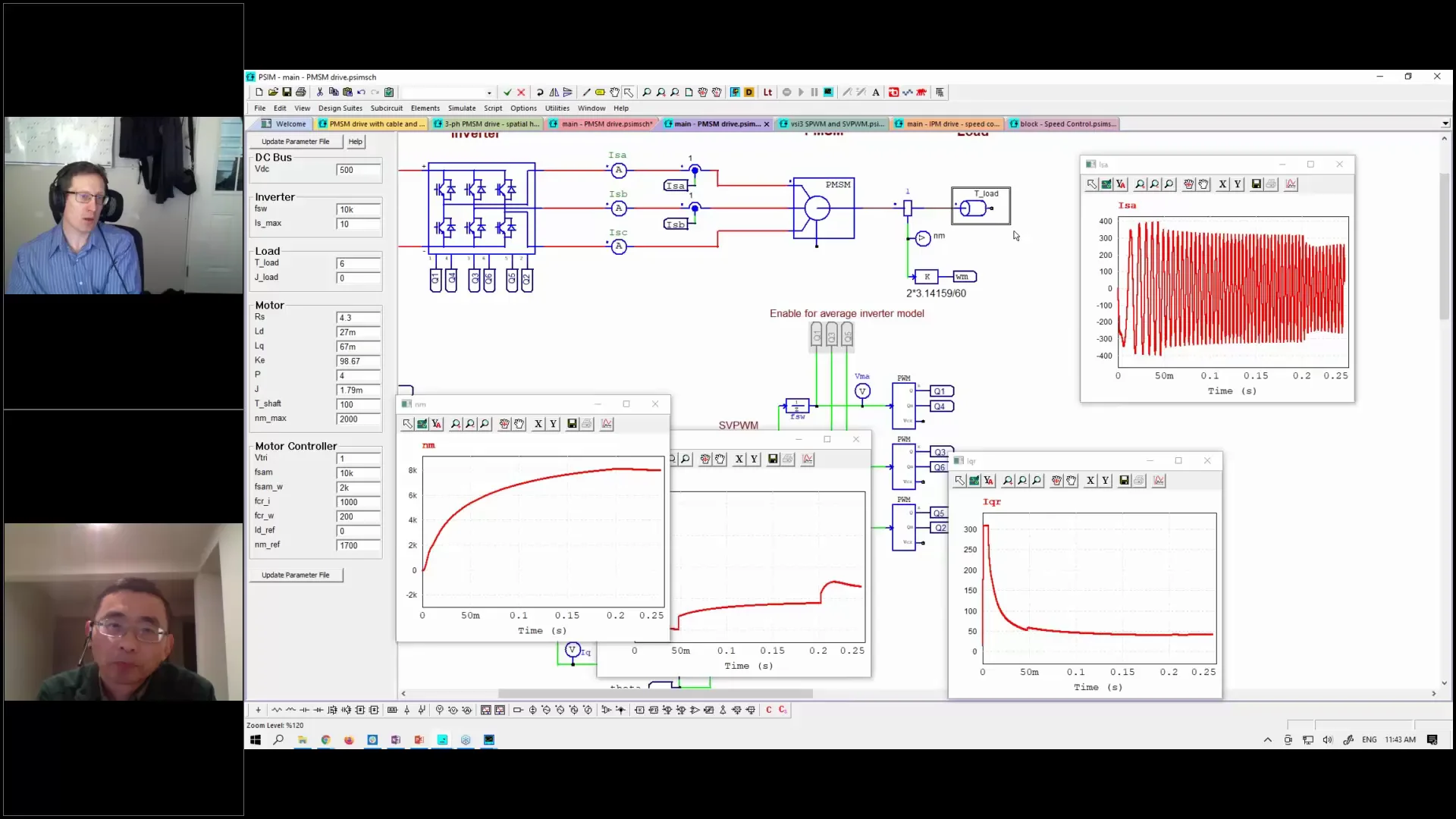Click the hand pan tool in toolbar
Image resolution: width=1456 pixels, height=819 pixels.
coord(614,93)
